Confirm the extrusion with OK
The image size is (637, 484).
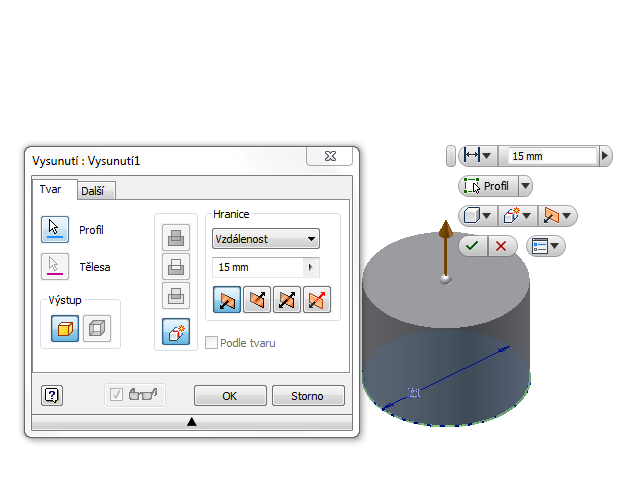point(230,396)
